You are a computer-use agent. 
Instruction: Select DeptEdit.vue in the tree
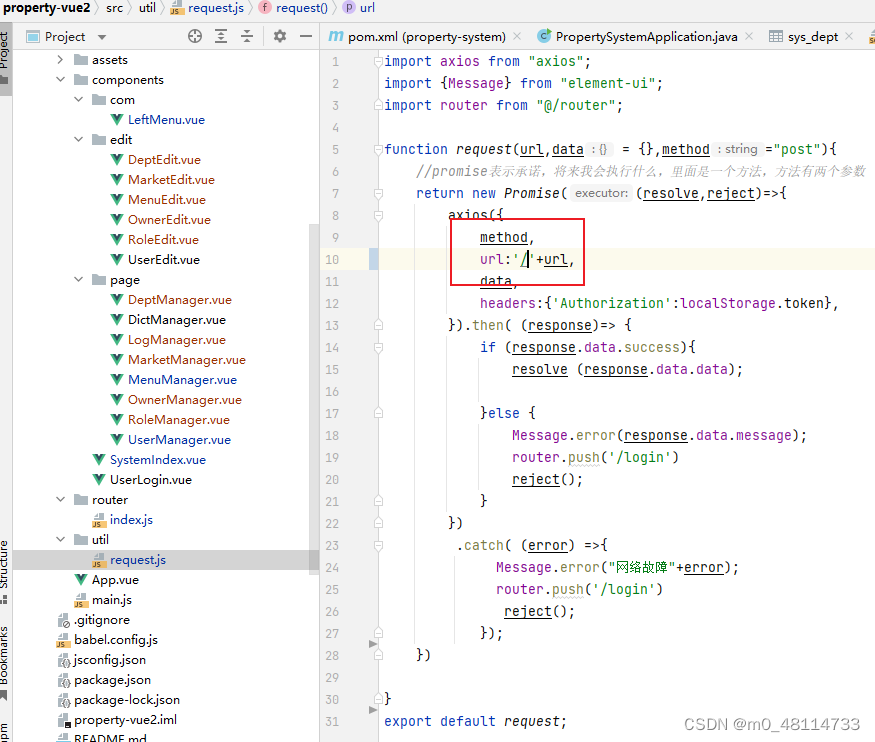click(x=164, y=160)
